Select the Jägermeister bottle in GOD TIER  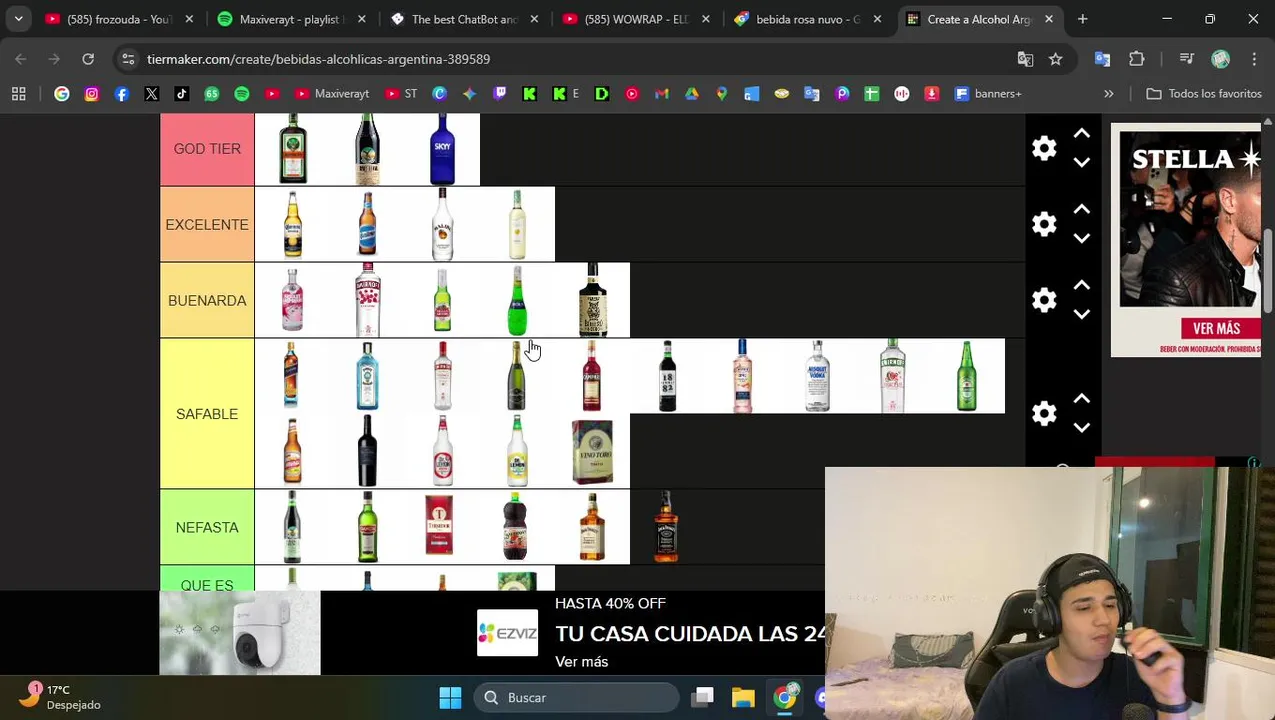click(292, 149)
